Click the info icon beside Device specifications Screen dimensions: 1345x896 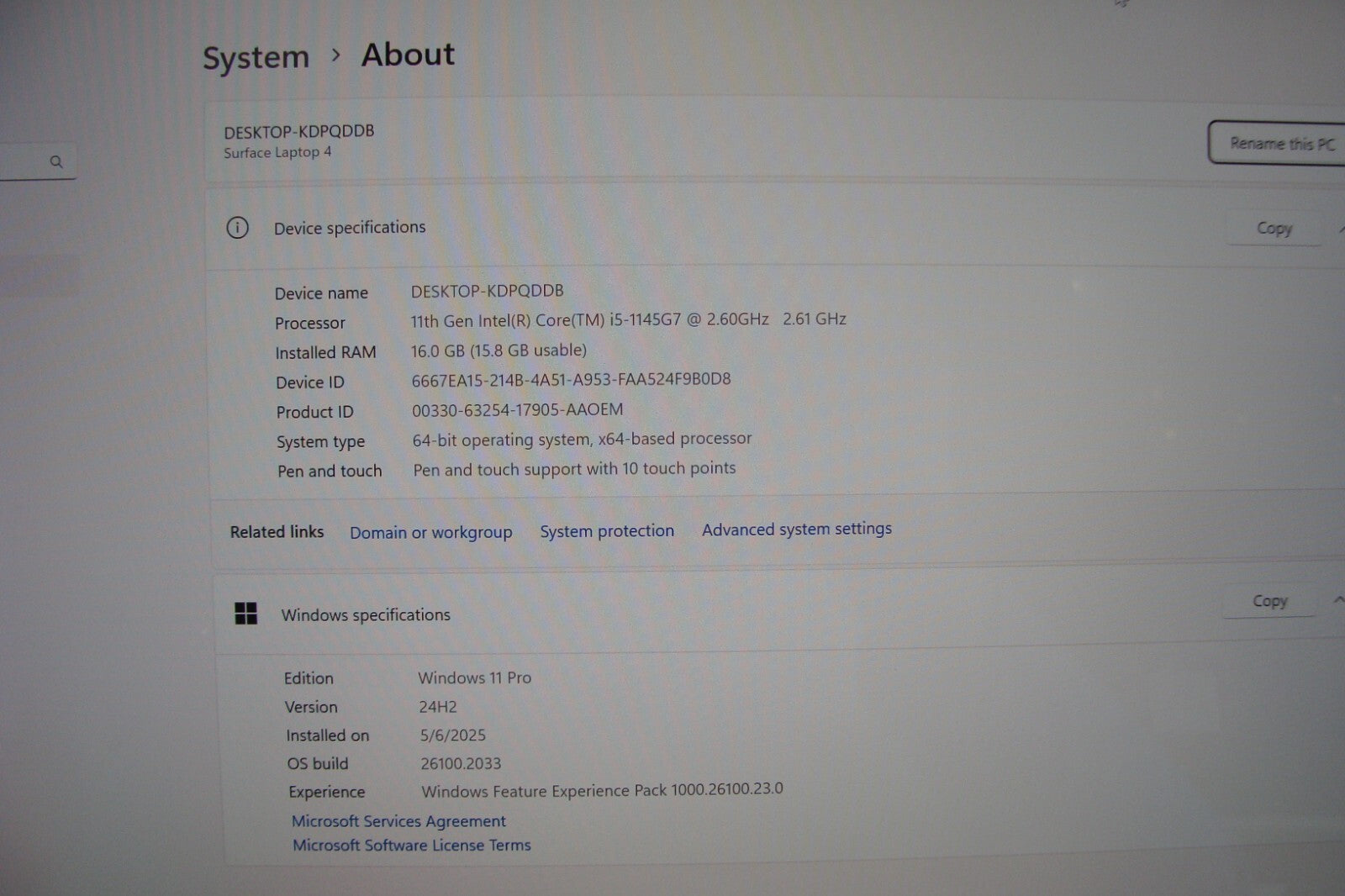(238, 228)
